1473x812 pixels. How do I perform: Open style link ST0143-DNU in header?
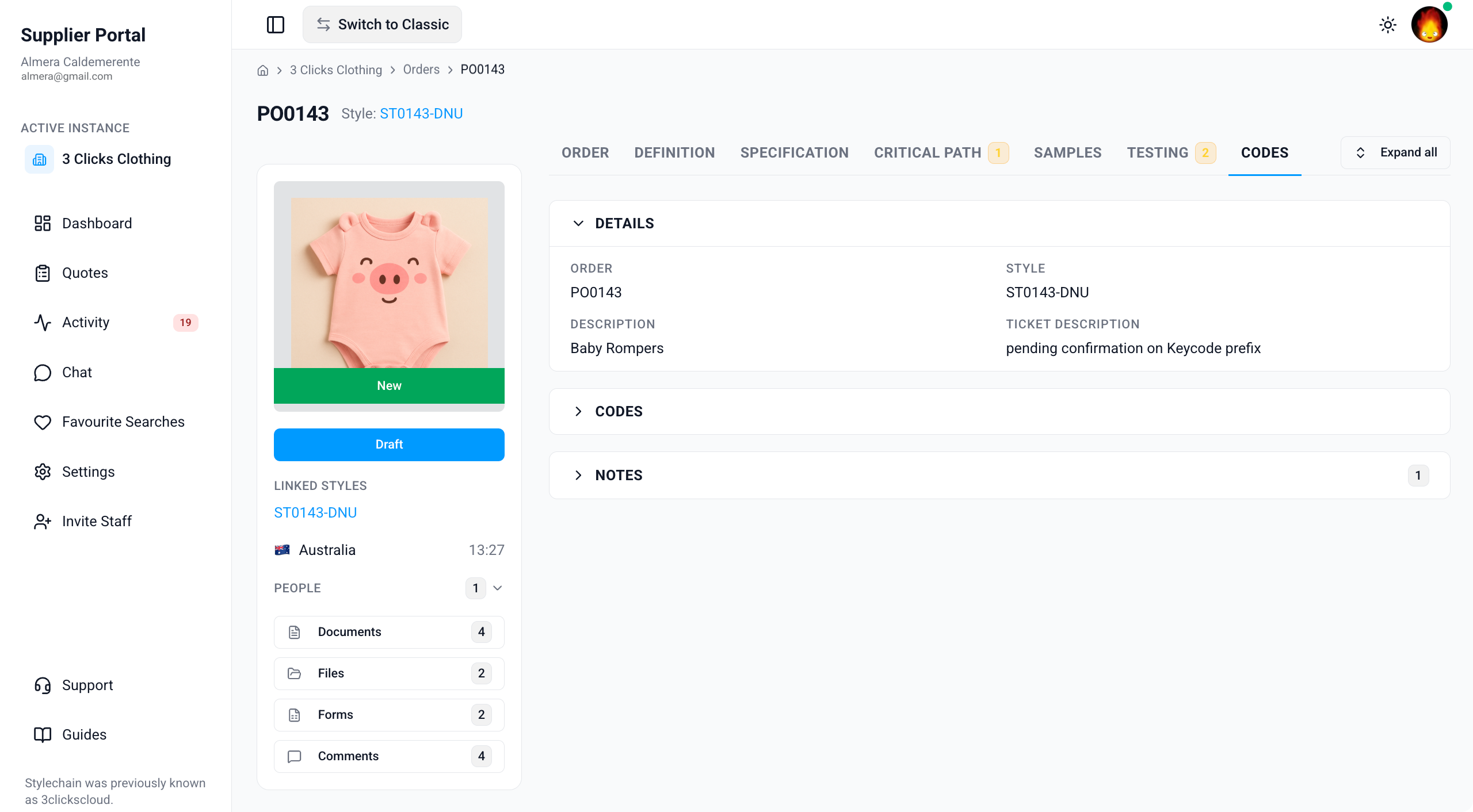[x=421, y=113]
